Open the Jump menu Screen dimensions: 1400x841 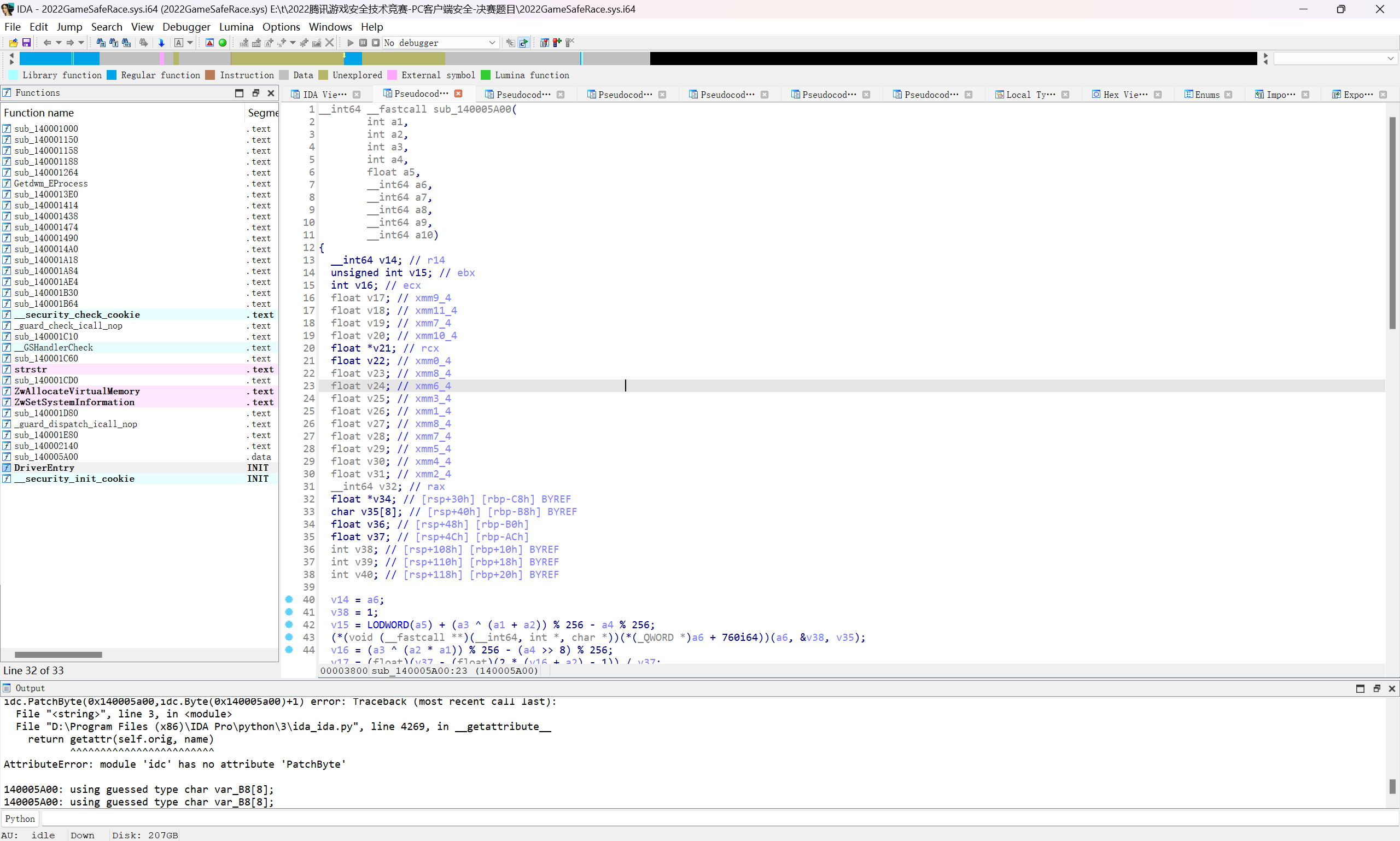(x=69, y=27)
